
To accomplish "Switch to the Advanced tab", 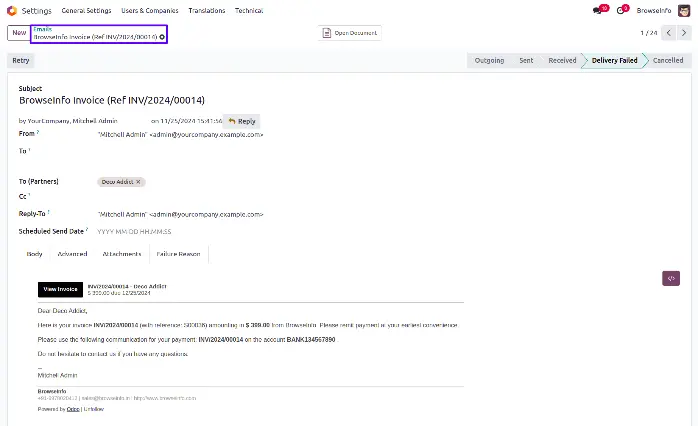I will point(72,254).
